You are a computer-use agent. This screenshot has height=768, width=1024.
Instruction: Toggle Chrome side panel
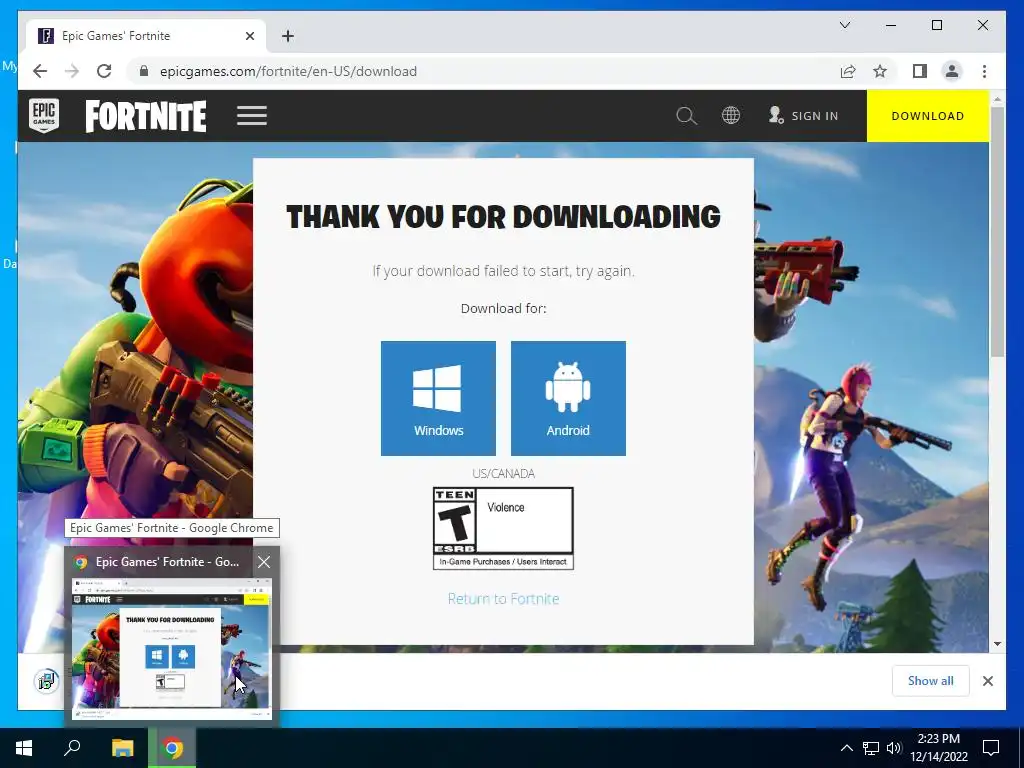point(920,71)
